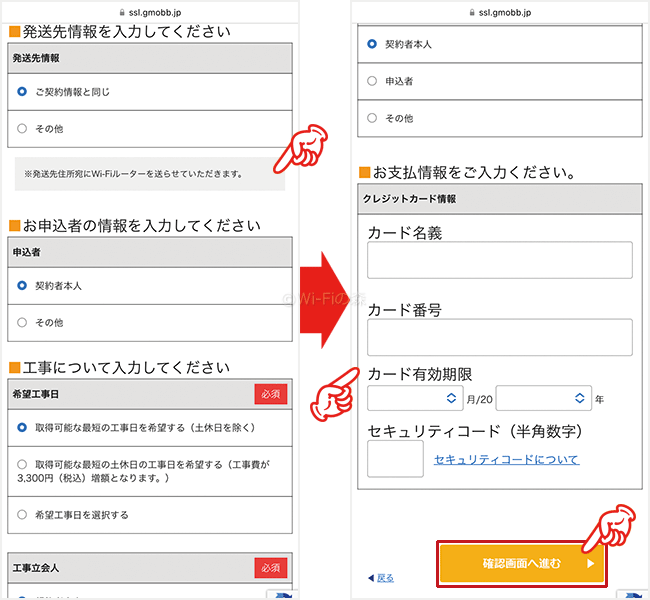Select '申込者' radio in right screen

(372, 81)
